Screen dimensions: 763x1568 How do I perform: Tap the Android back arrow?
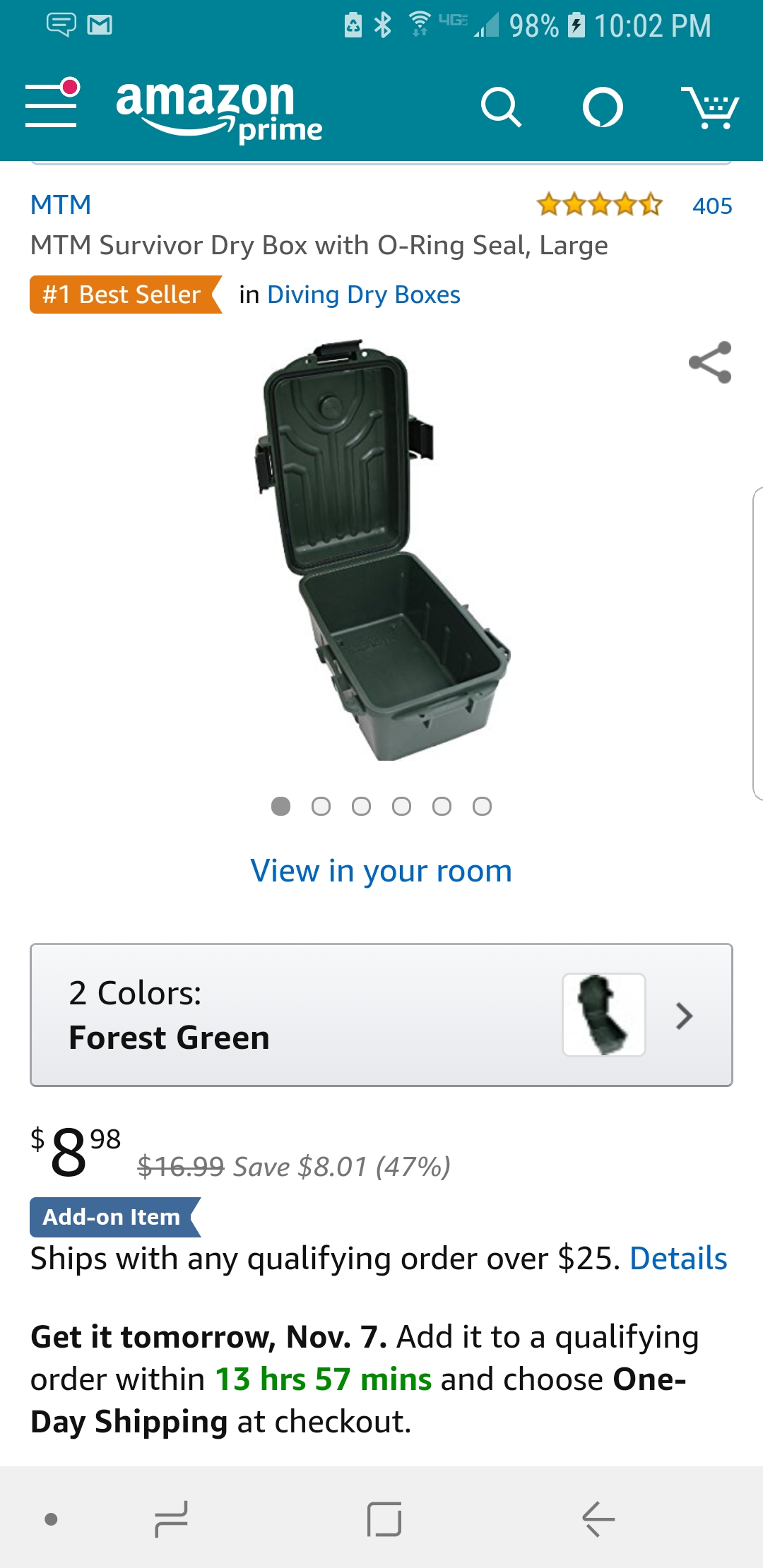[x=598, y=1519]
